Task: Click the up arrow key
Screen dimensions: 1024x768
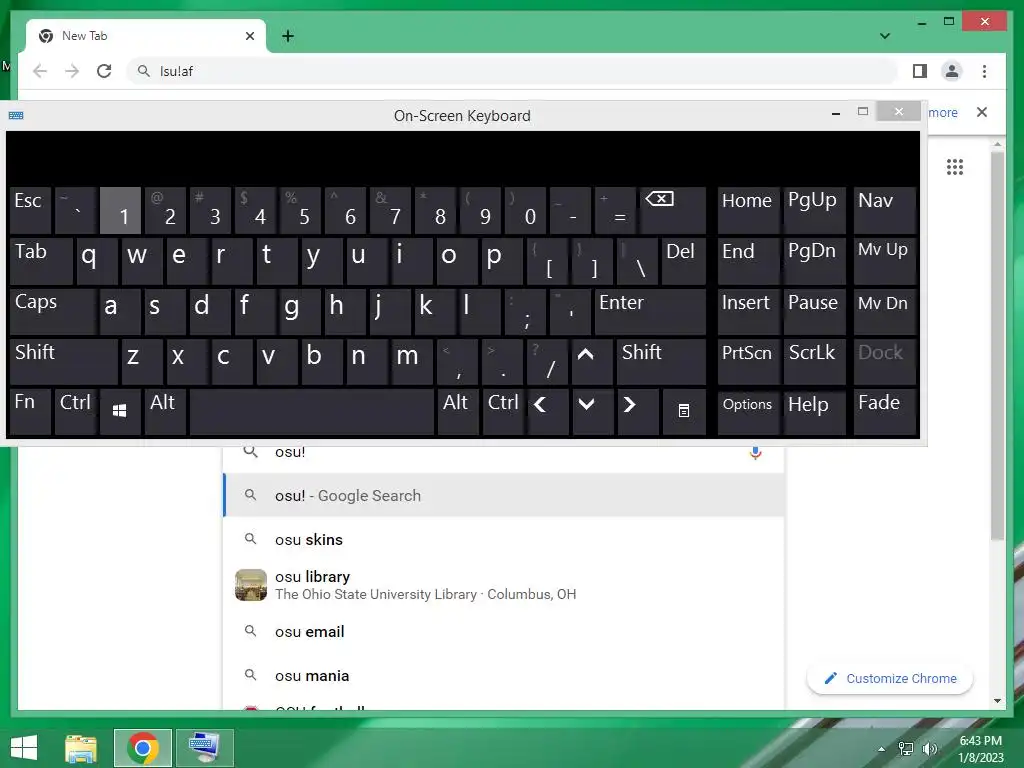Action: 592,361
